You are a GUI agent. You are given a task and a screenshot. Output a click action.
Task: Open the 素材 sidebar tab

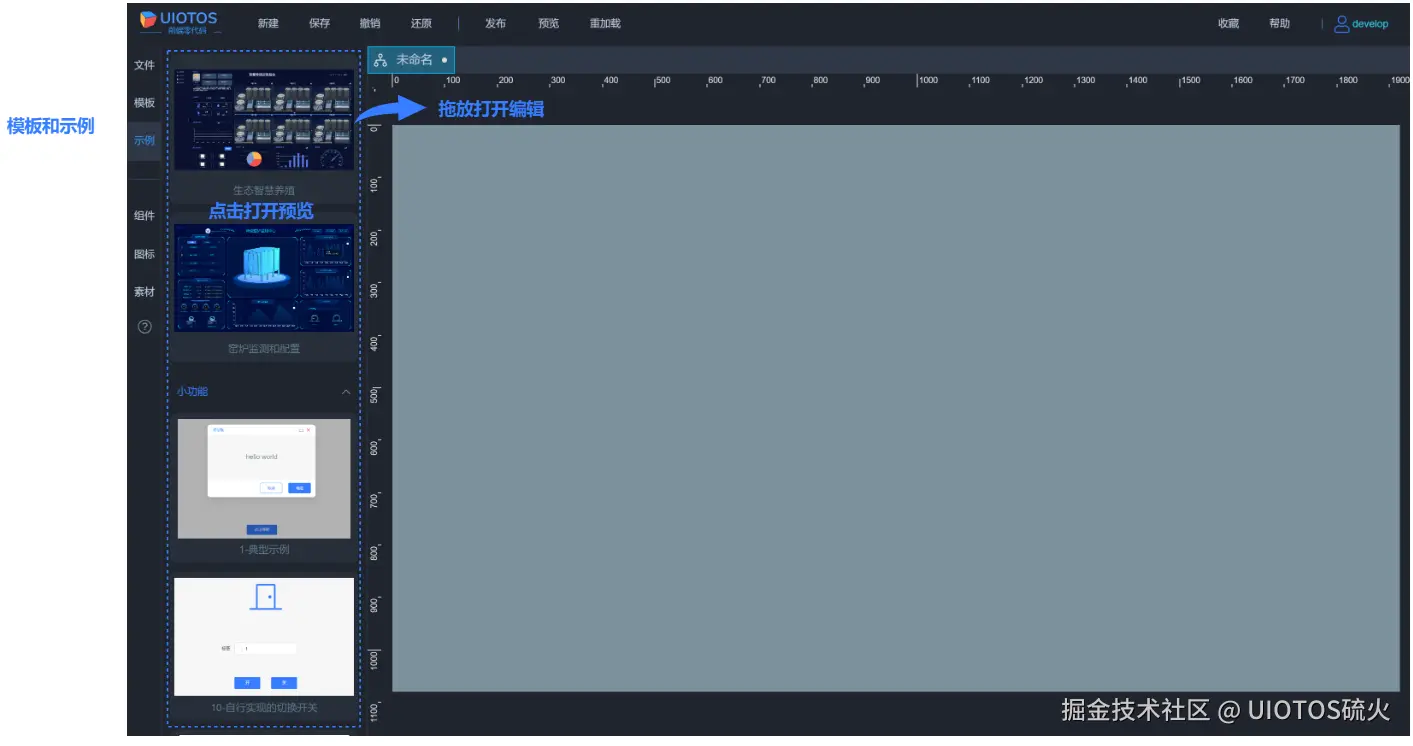click(x=144, y=292)
